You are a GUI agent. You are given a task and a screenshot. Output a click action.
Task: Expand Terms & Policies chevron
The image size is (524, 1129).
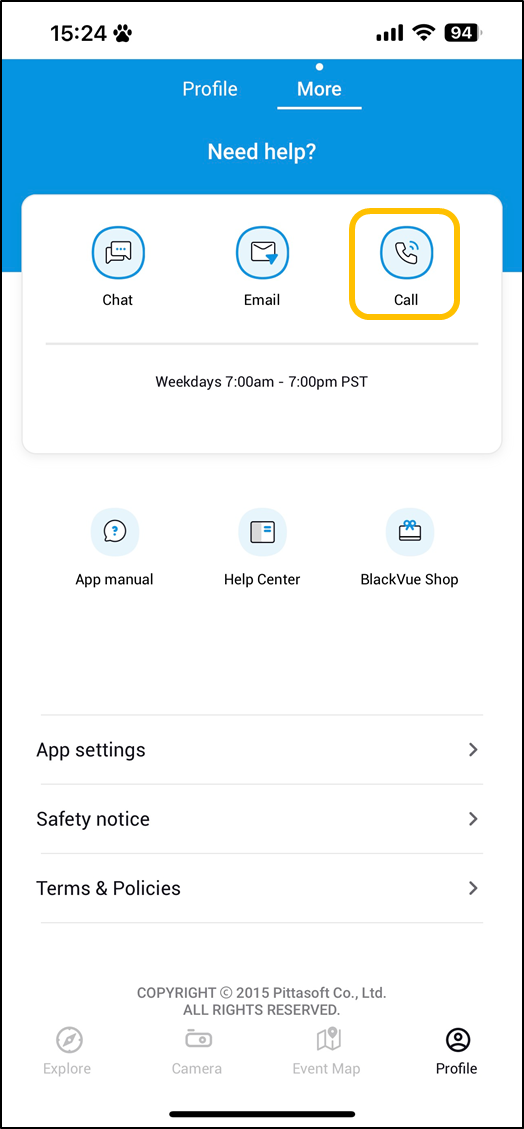473,888
